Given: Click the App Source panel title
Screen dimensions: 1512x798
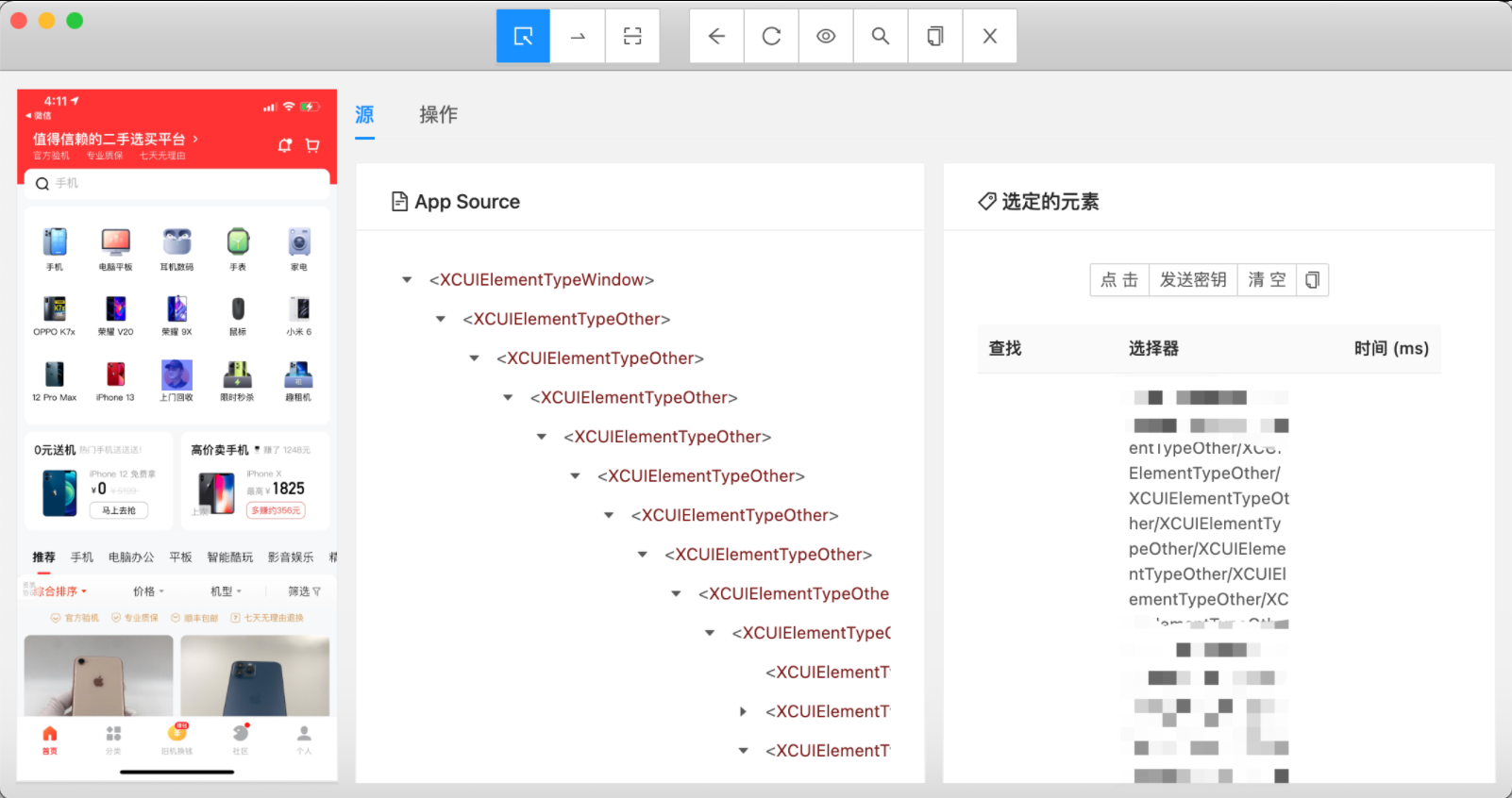Looking at the screenshot, I should 467,202.
